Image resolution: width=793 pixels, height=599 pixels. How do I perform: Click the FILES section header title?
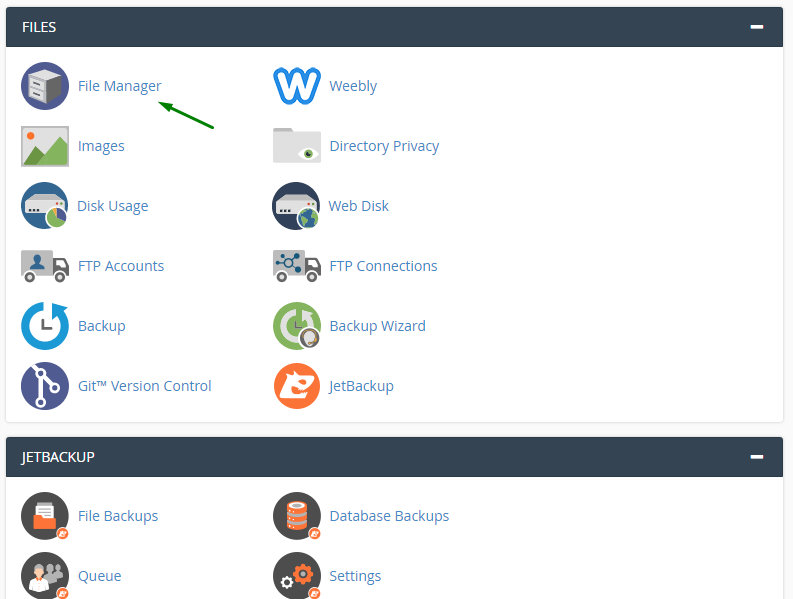click(39, 27)
